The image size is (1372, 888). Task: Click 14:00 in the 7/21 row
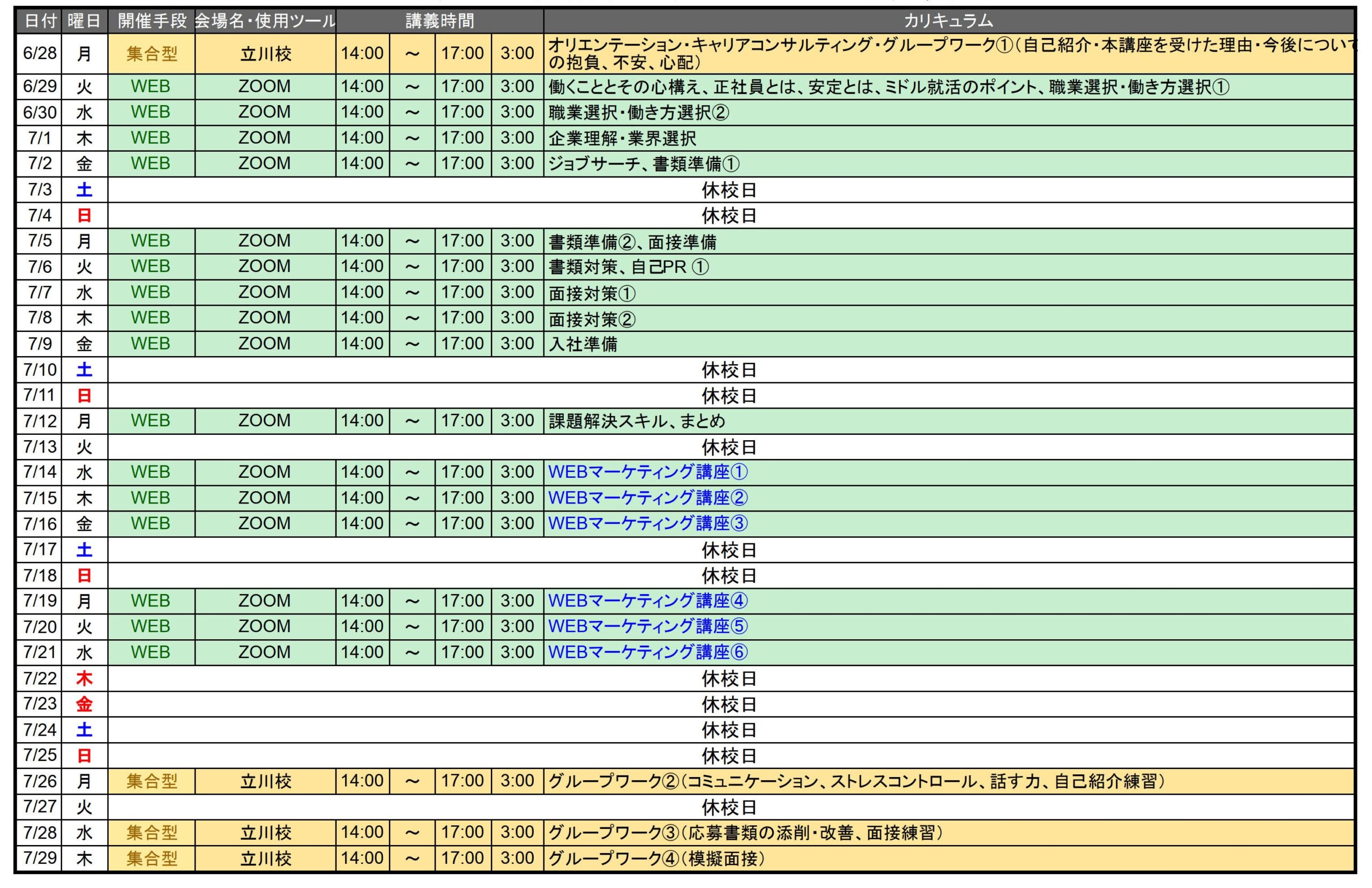click(x=362, y=652)
